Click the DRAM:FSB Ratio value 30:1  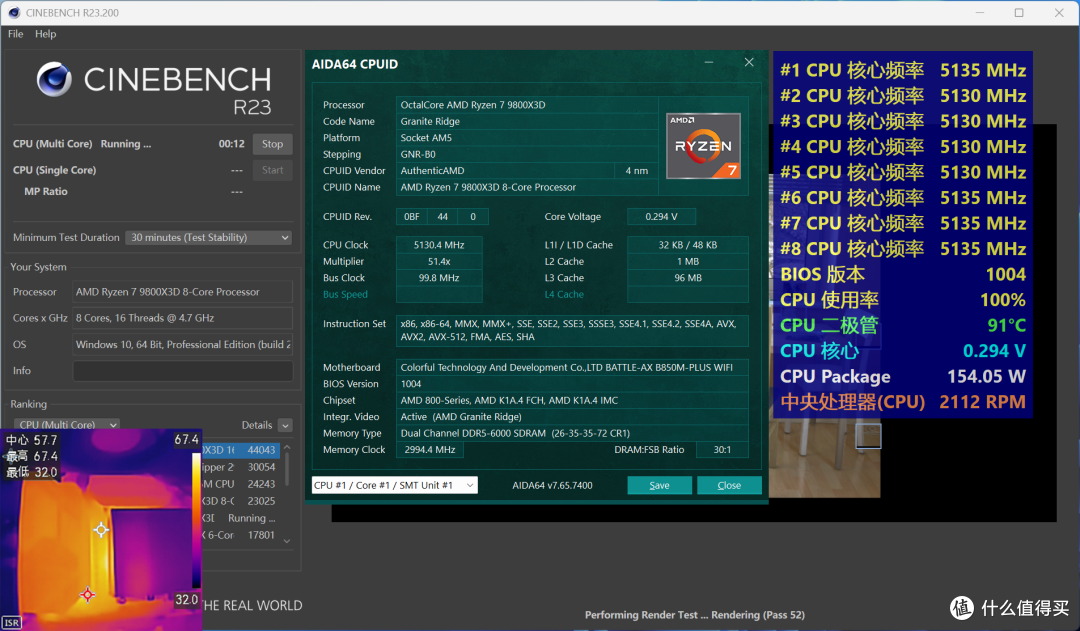(722, 450)
